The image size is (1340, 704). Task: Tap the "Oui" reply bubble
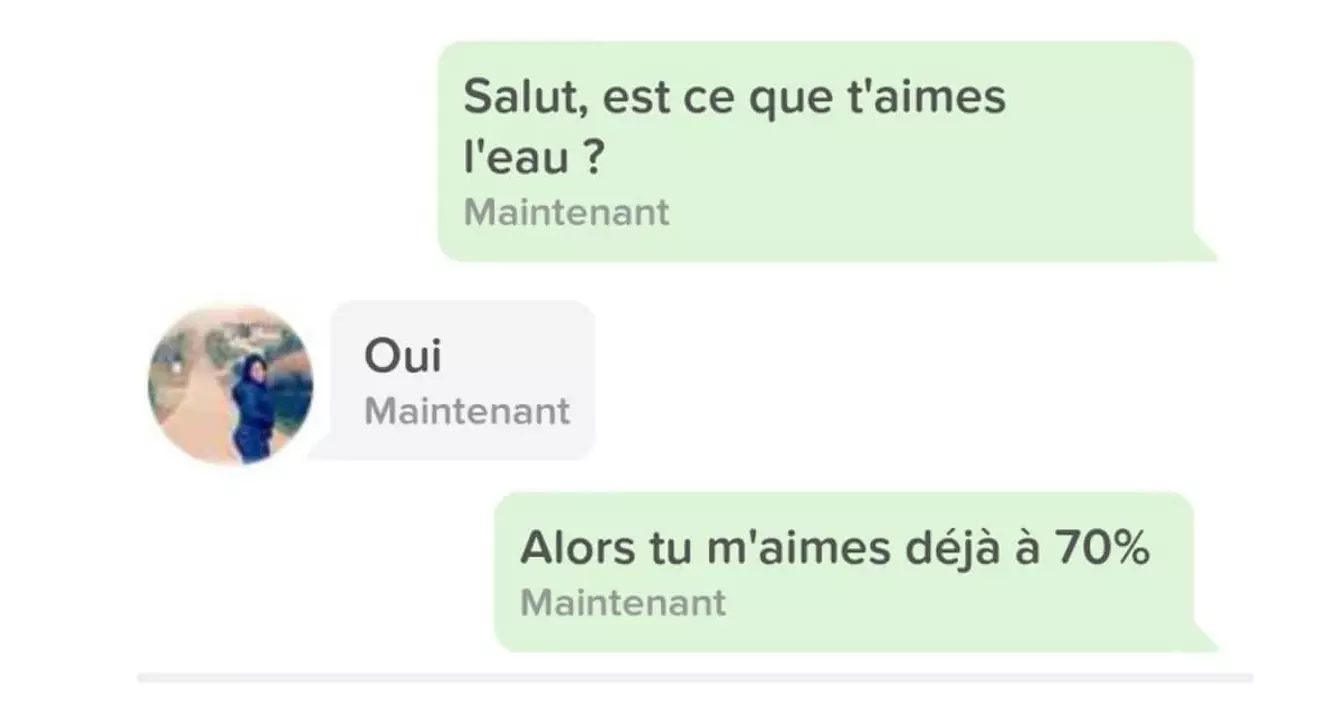tap(463, 380)
